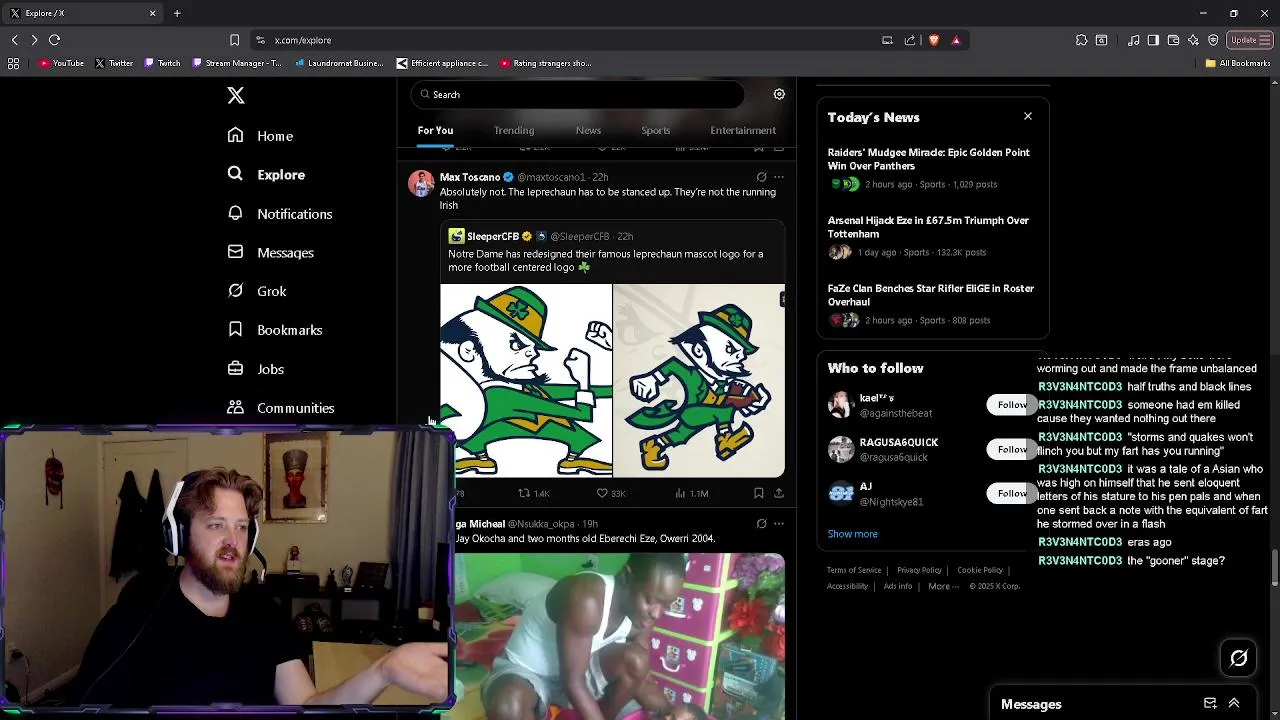Open Notifications from the sidebar
The image size is (1280, 720).
pyautogui.click(x=279, y=214)
